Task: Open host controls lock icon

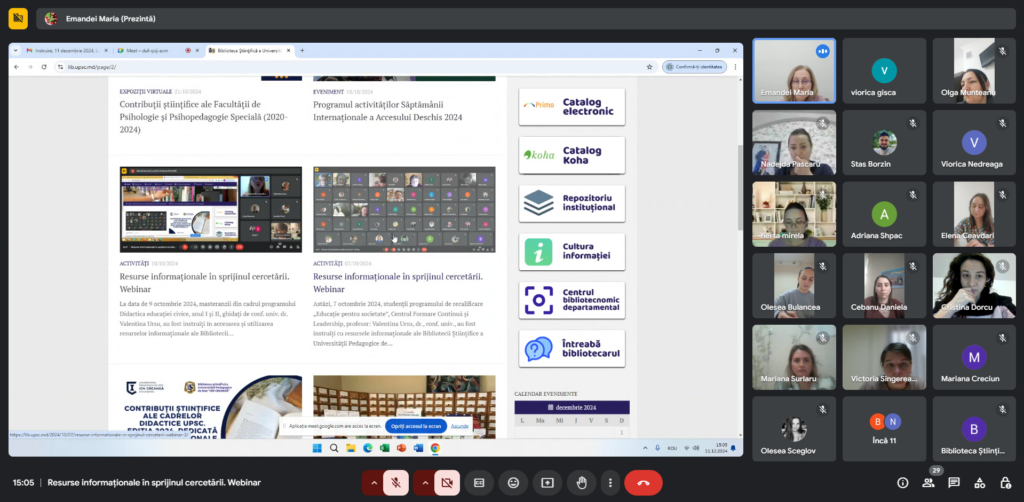Action: (1005, 483)
